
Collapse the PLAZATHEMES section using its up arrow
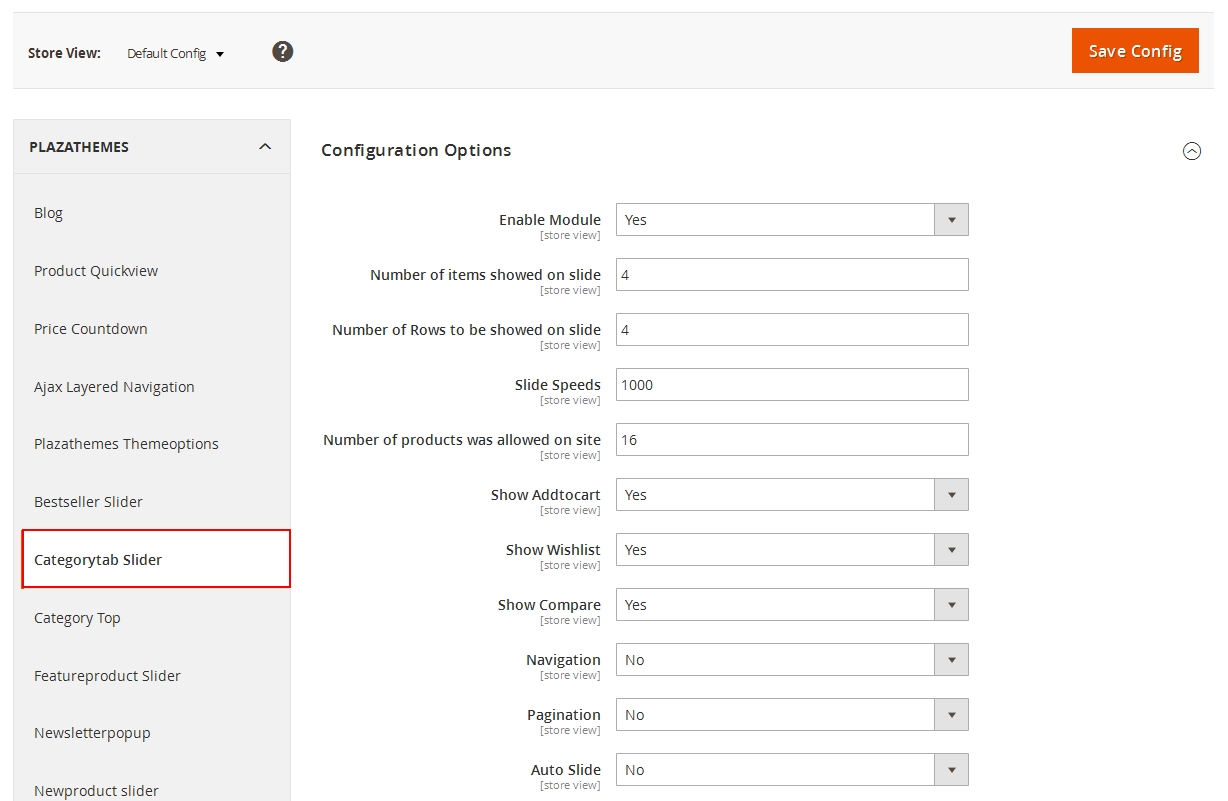coord(264,146)
